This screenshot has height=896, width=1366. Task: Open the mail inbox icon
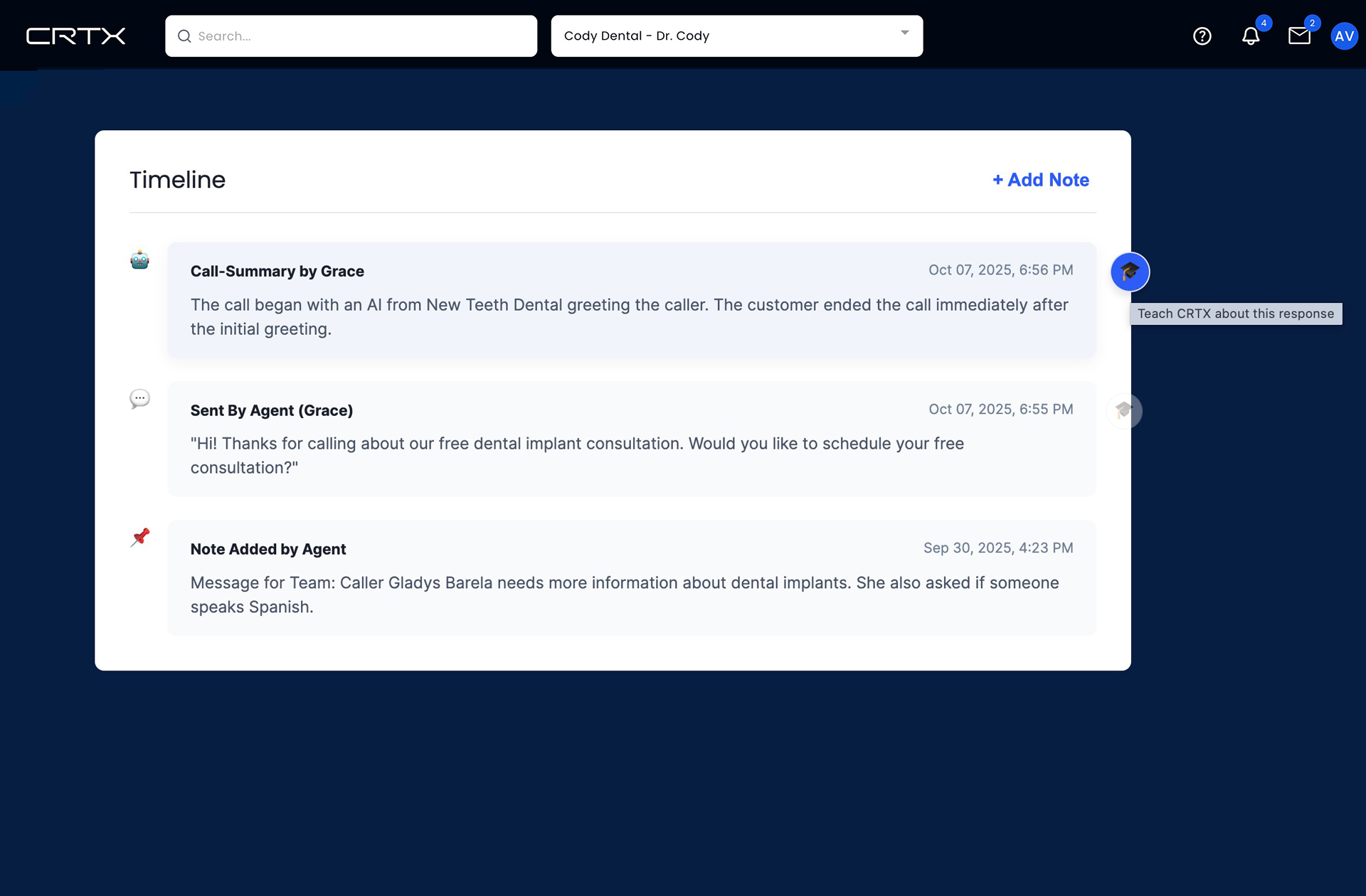1298,36
